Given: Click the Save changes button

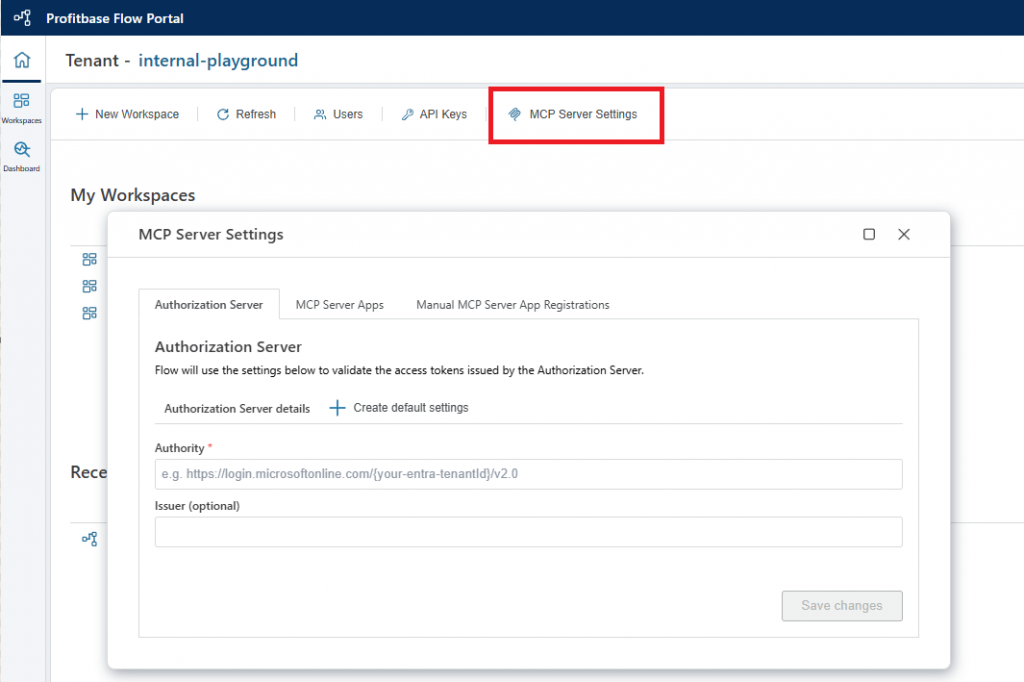Looking at the screenshot, I should (841, 606).
